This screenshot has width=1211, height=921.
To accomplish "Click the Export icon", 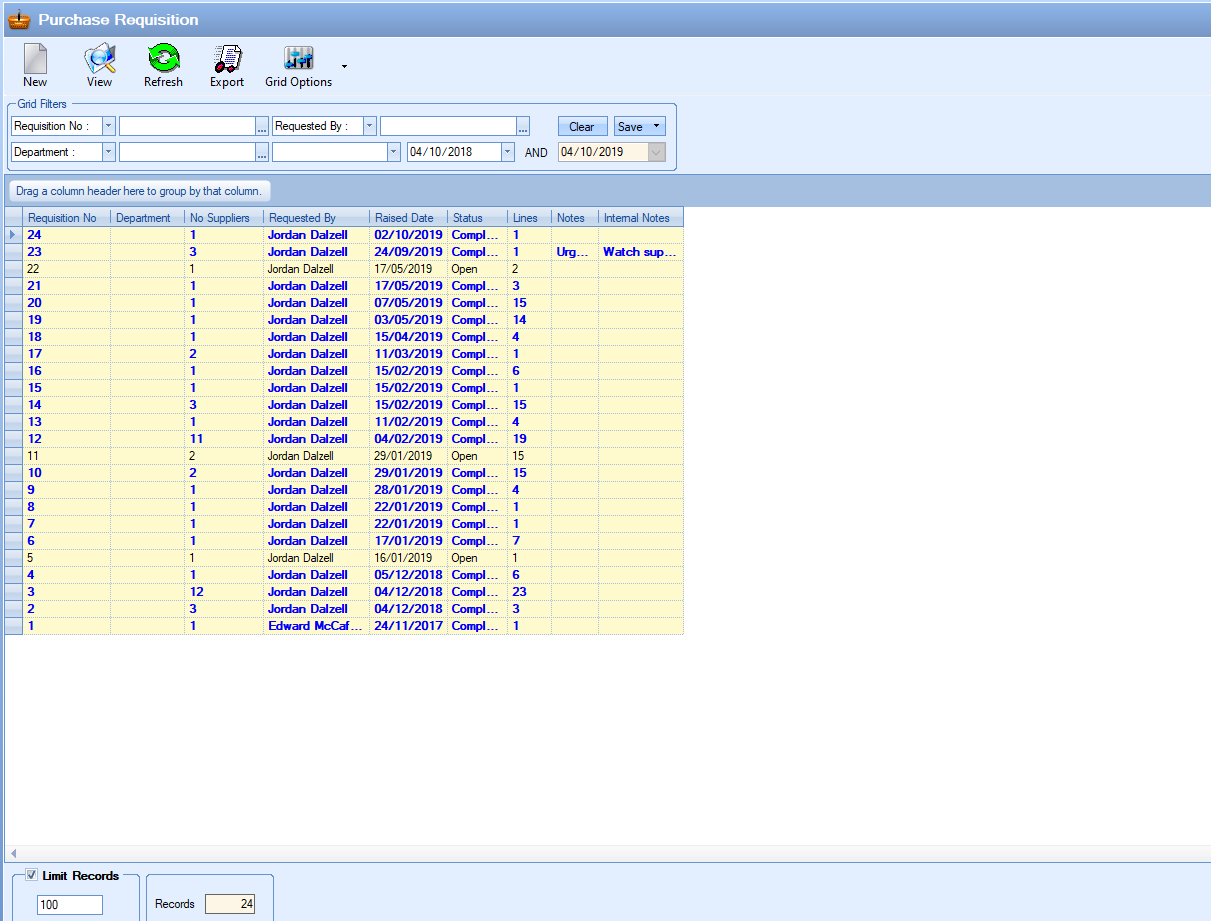I will click(227, 60).
